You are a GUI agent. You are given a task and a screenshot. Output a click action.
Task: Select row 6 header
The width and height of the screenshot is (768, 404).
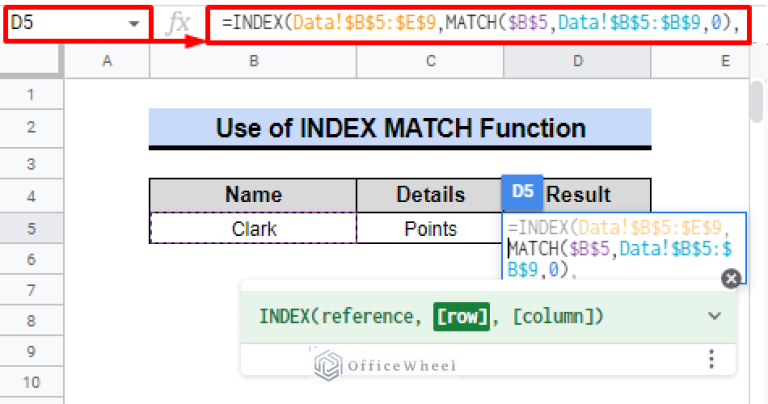pyautogui.click(x=31, y=259)
